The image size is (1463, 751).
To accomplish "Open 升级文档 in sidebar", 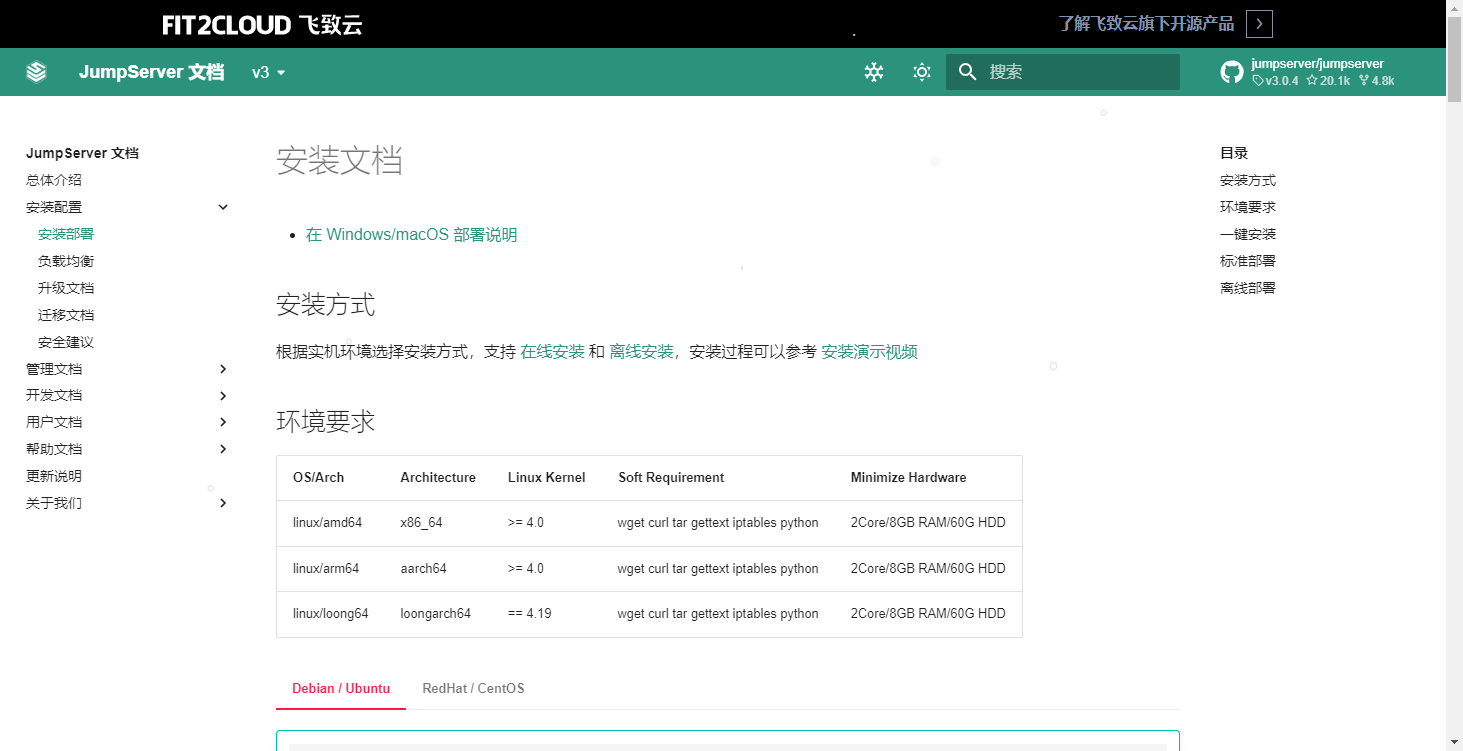I will click(66, 288).
